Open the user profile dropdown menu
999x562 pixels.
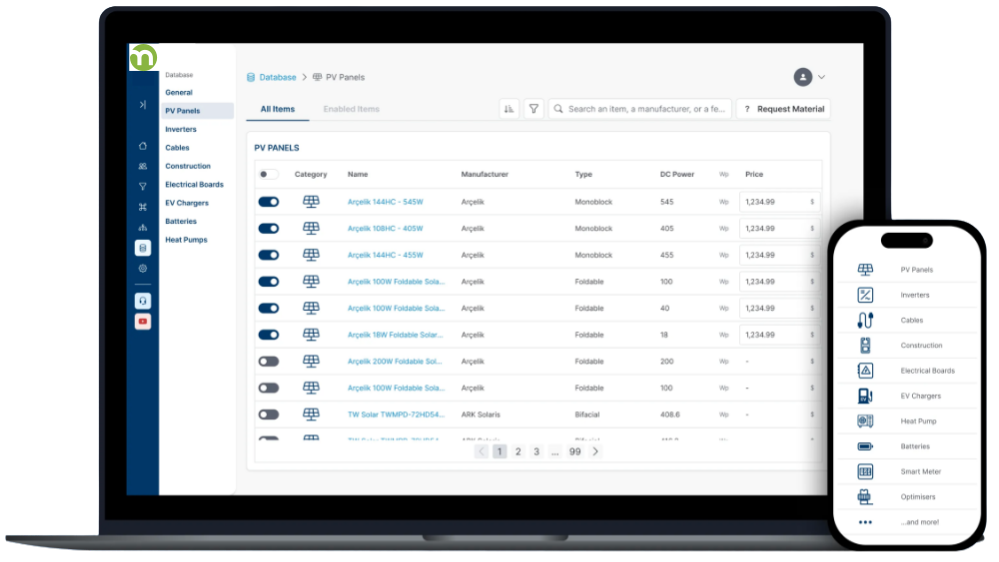click(810, 77)
